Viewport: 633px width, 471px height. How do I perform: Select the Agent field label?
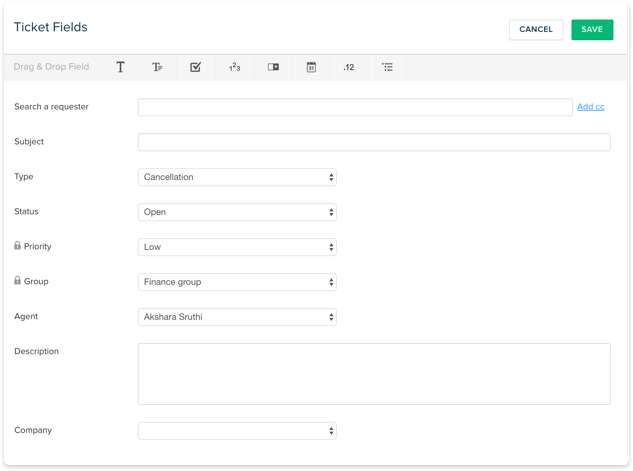(x=26, y=316)
